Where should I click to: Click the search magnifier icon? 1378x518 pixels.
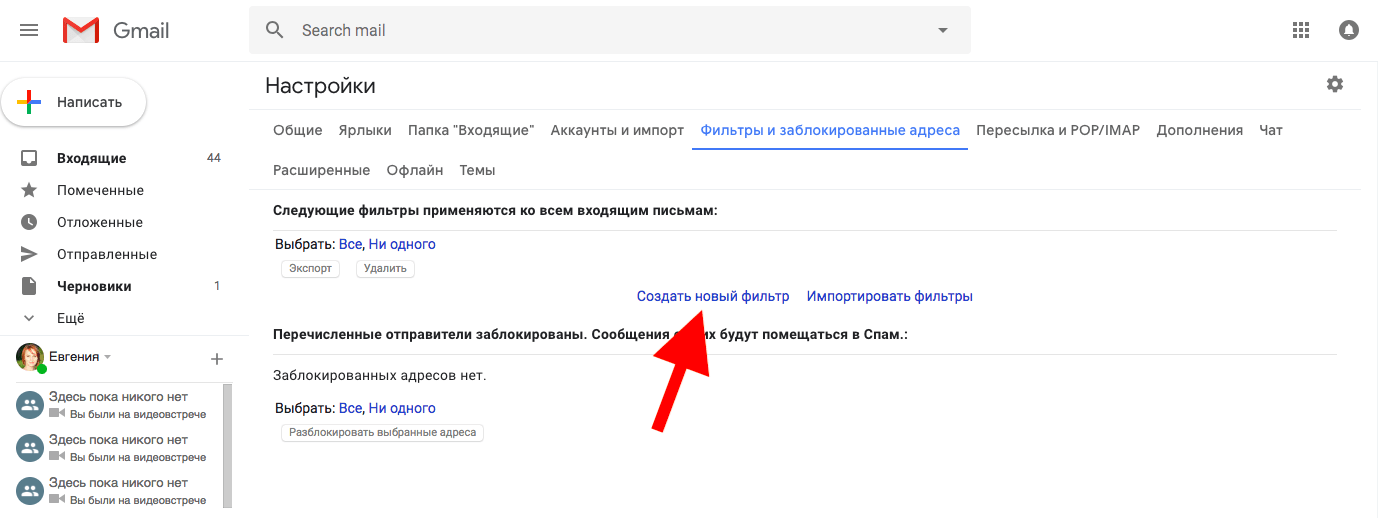(275, 30)
